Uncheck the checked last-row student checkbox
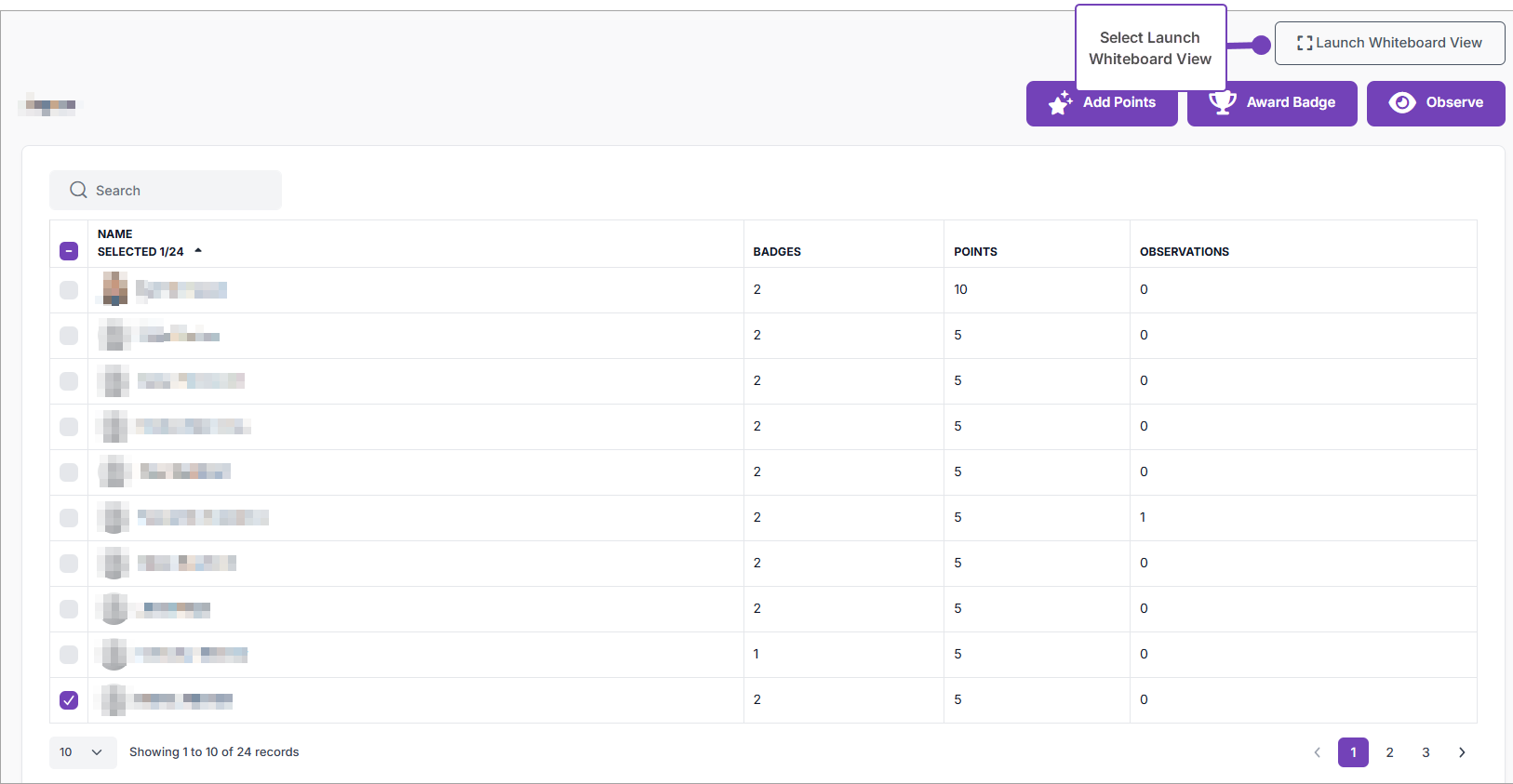 (x=69, y=700)
